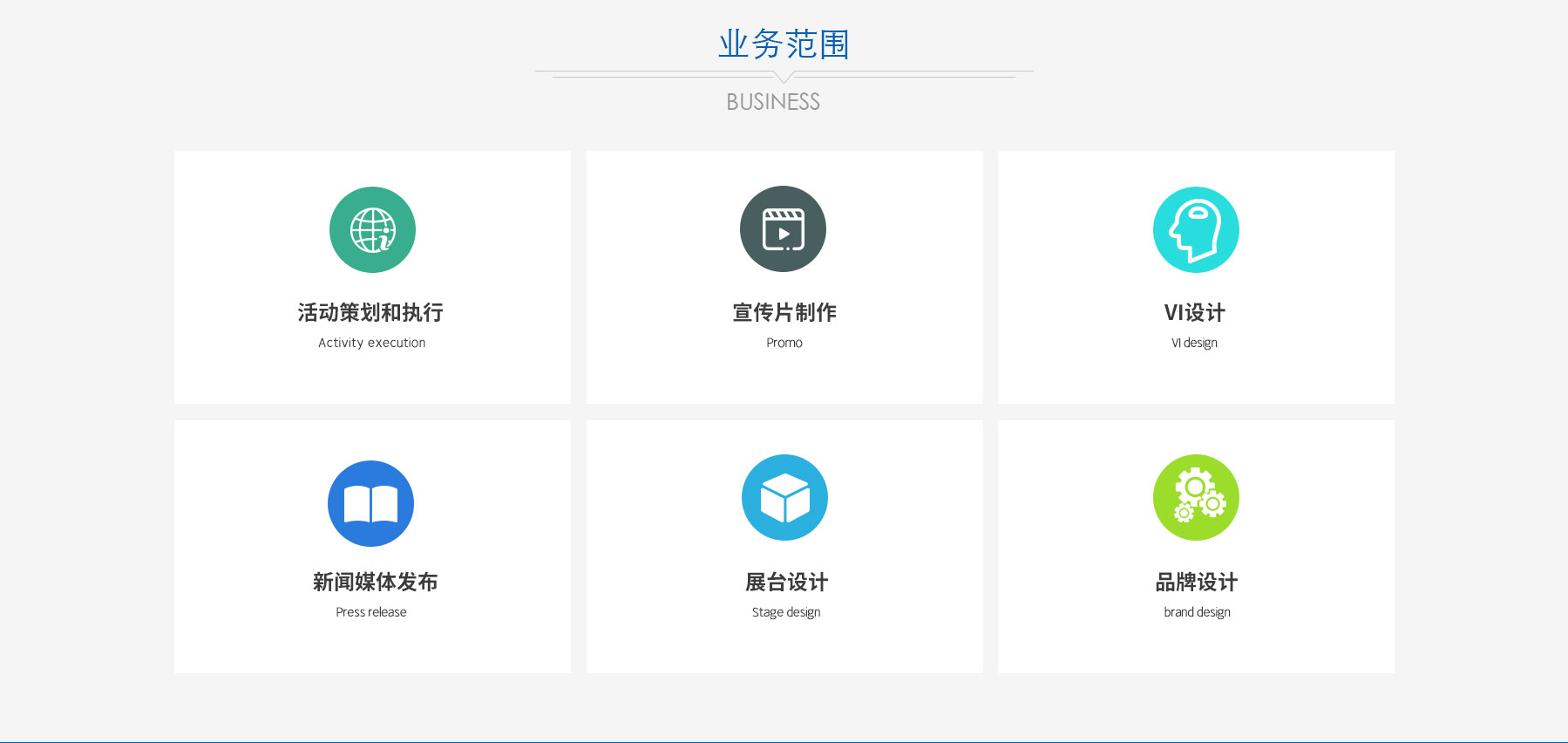The width and height of the screenshot is (1568, 743).
Task: Click the blue 3D cube stage design icon
Action: (784, 497)
